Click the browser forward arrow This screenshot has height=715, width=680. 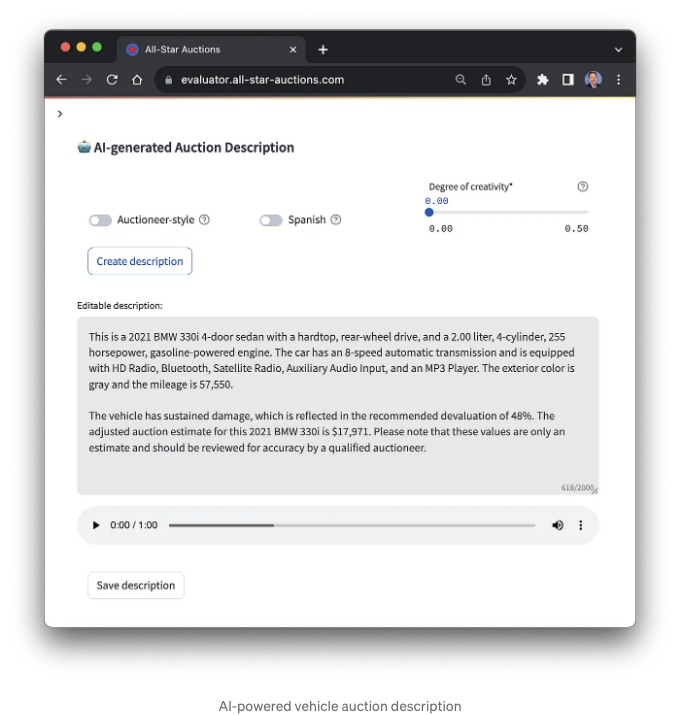coord(87,80)
